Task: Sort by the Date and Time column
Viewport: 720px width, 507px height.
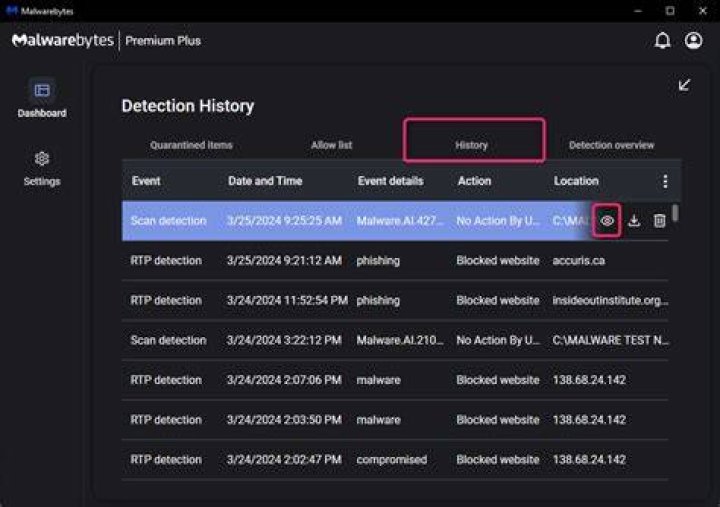Action: pos(265,181)
